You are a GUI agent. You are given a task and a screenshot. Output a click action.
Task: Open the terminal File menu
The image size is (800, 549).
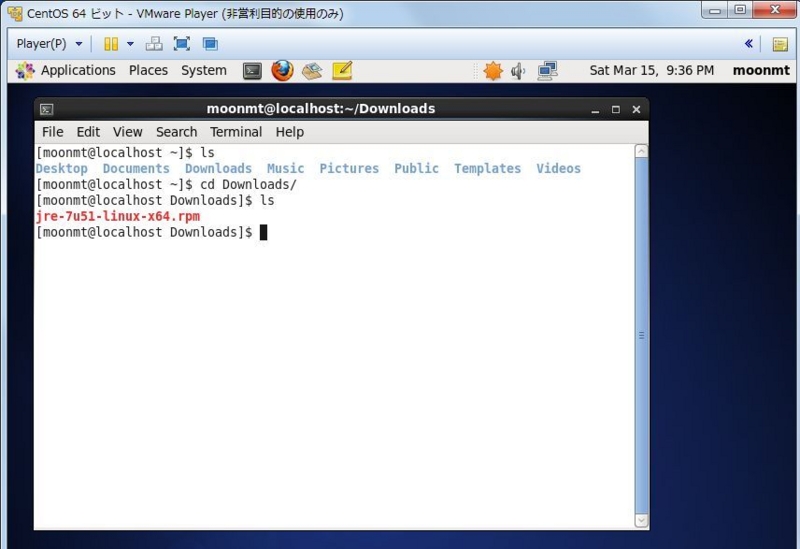(53, 132)
